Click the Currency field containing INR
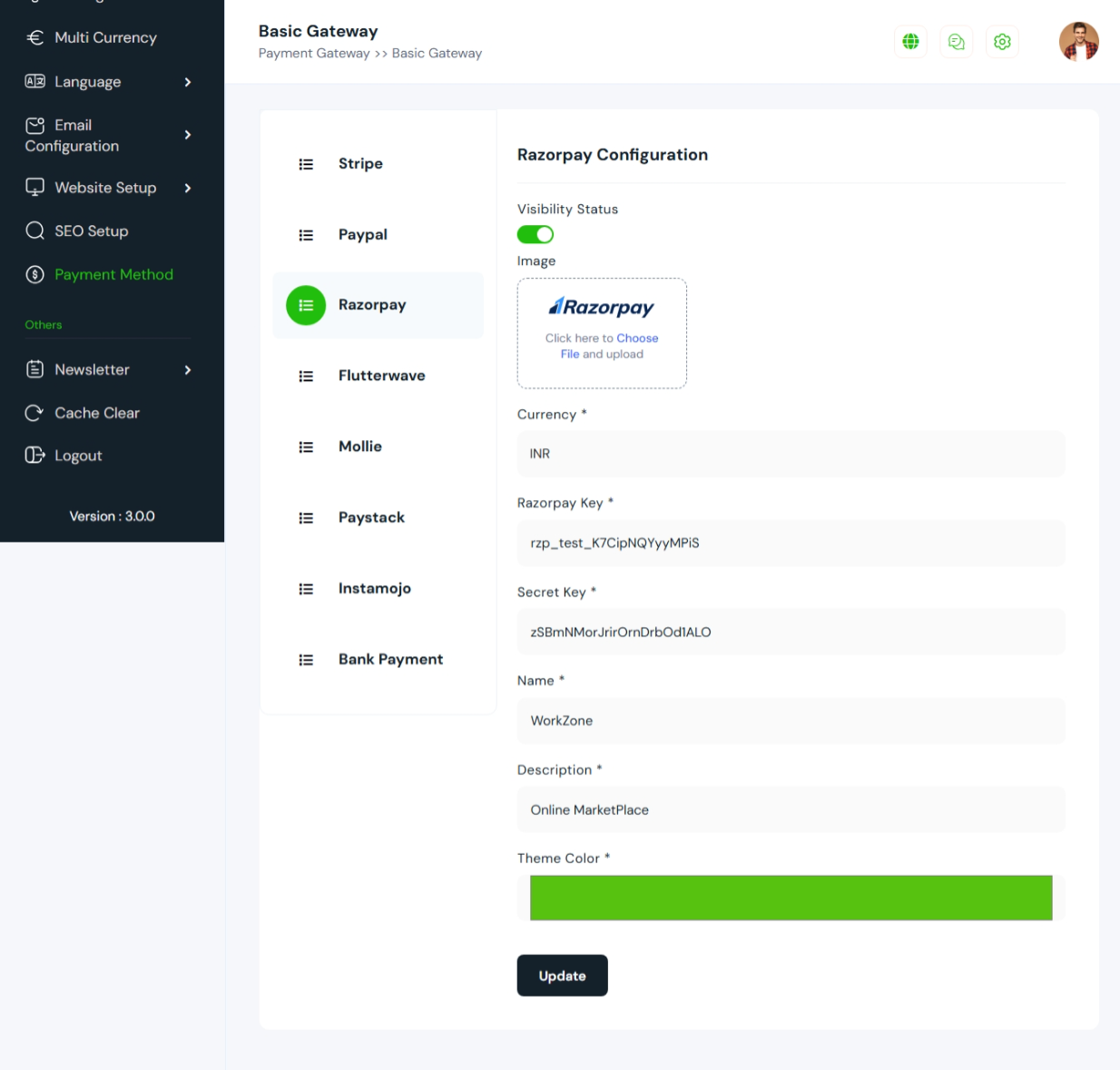This screenshot has width=1120, height=1070. [791, 454]
